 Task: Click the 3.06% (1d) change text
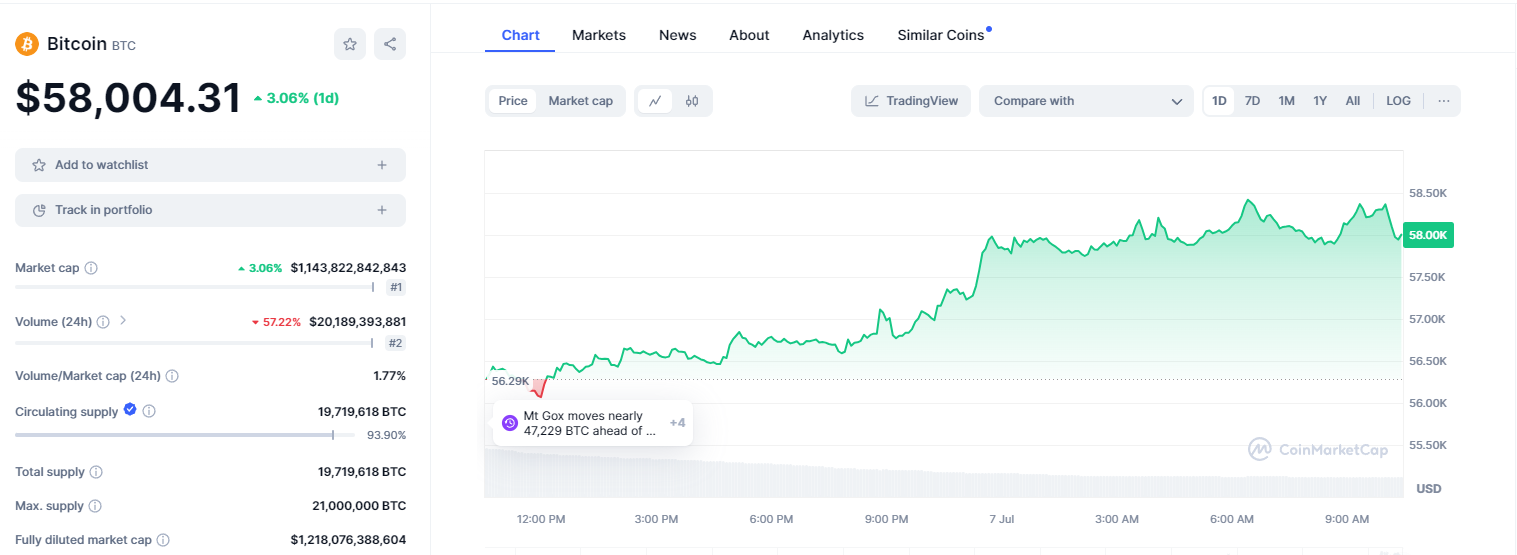point(297,98)
